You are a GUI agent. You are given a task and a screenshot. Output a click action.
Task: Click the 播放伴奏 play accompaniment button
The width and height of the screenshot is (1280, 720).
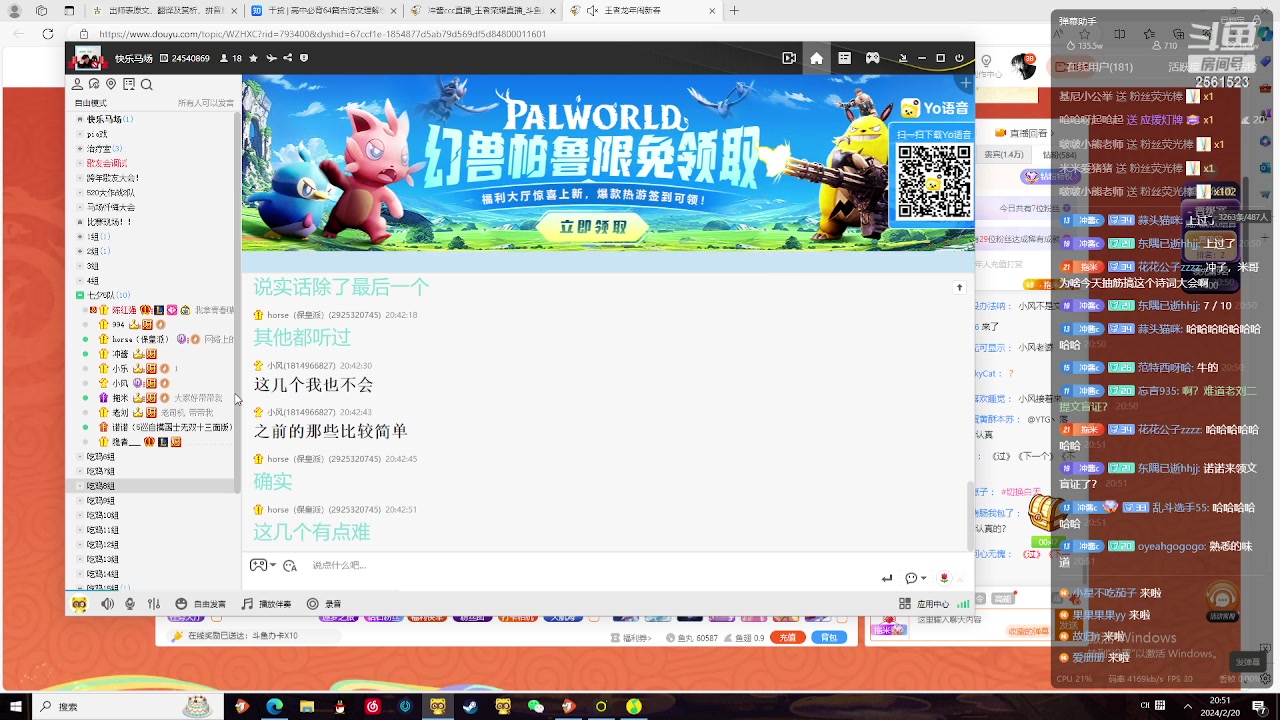(x=266, y=604)
